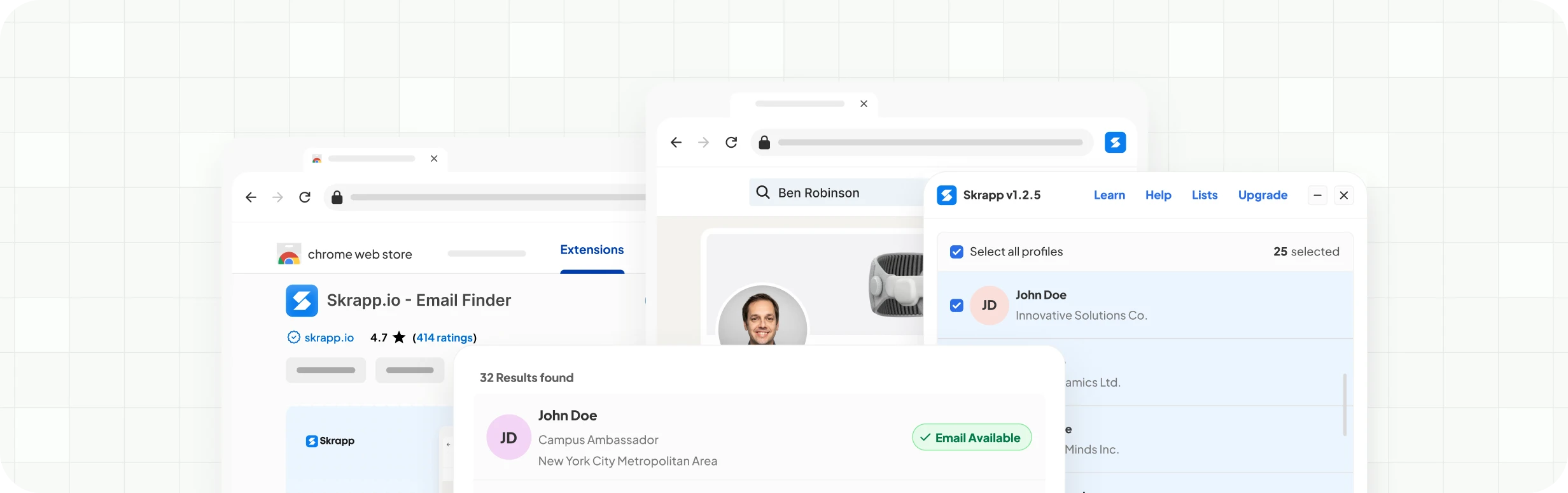Open the Extensions tab

point(591,250)
